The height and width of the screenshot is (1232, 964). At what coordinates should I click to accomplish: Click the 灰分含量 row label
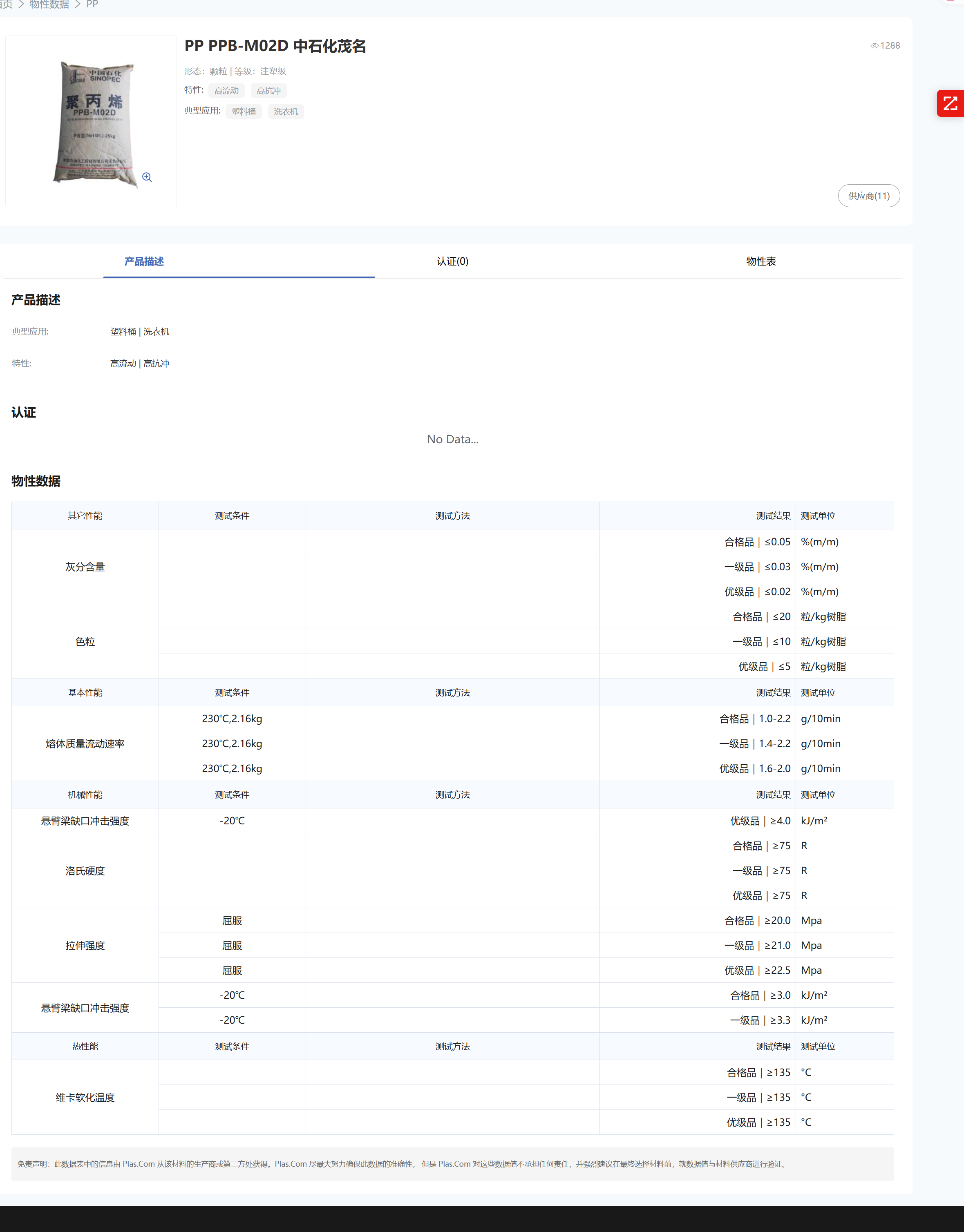(85, 567)
